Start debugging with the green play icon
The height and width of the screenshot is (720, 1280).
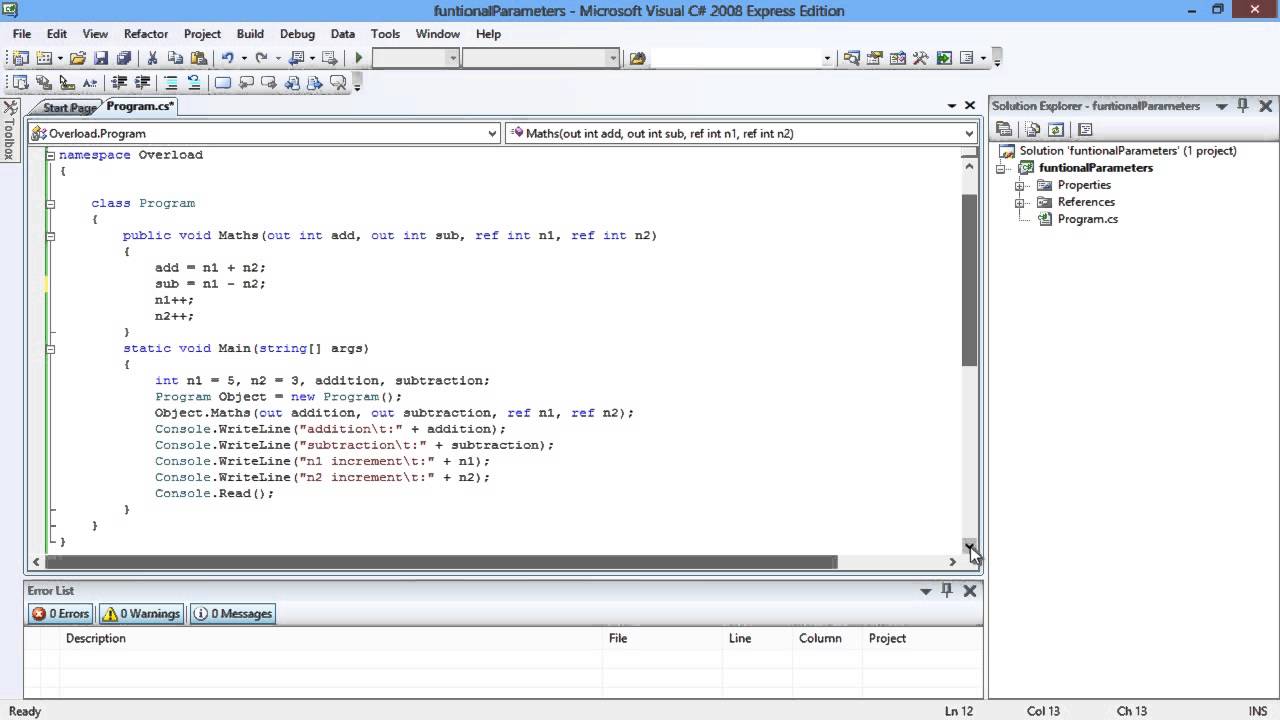(358, 58)
